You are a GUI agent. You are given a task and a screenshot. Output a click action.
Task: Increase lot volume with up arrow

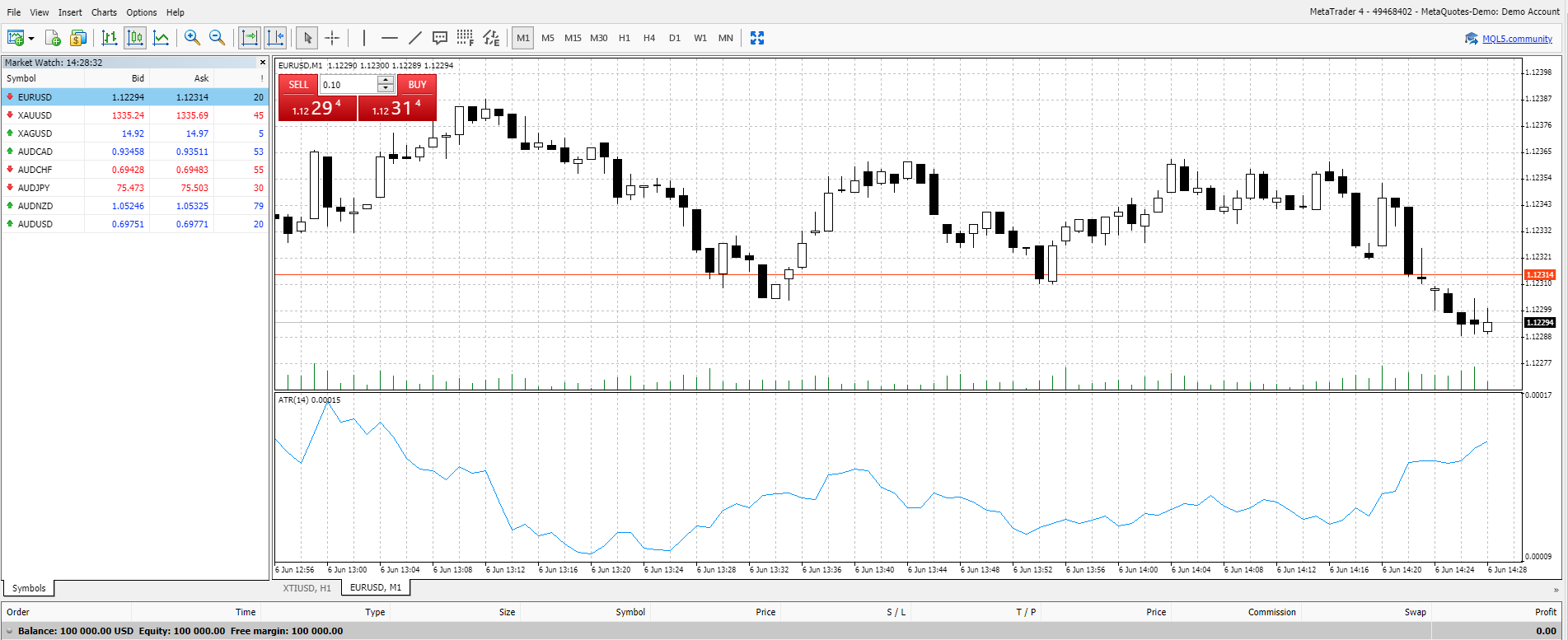[386, 80]
